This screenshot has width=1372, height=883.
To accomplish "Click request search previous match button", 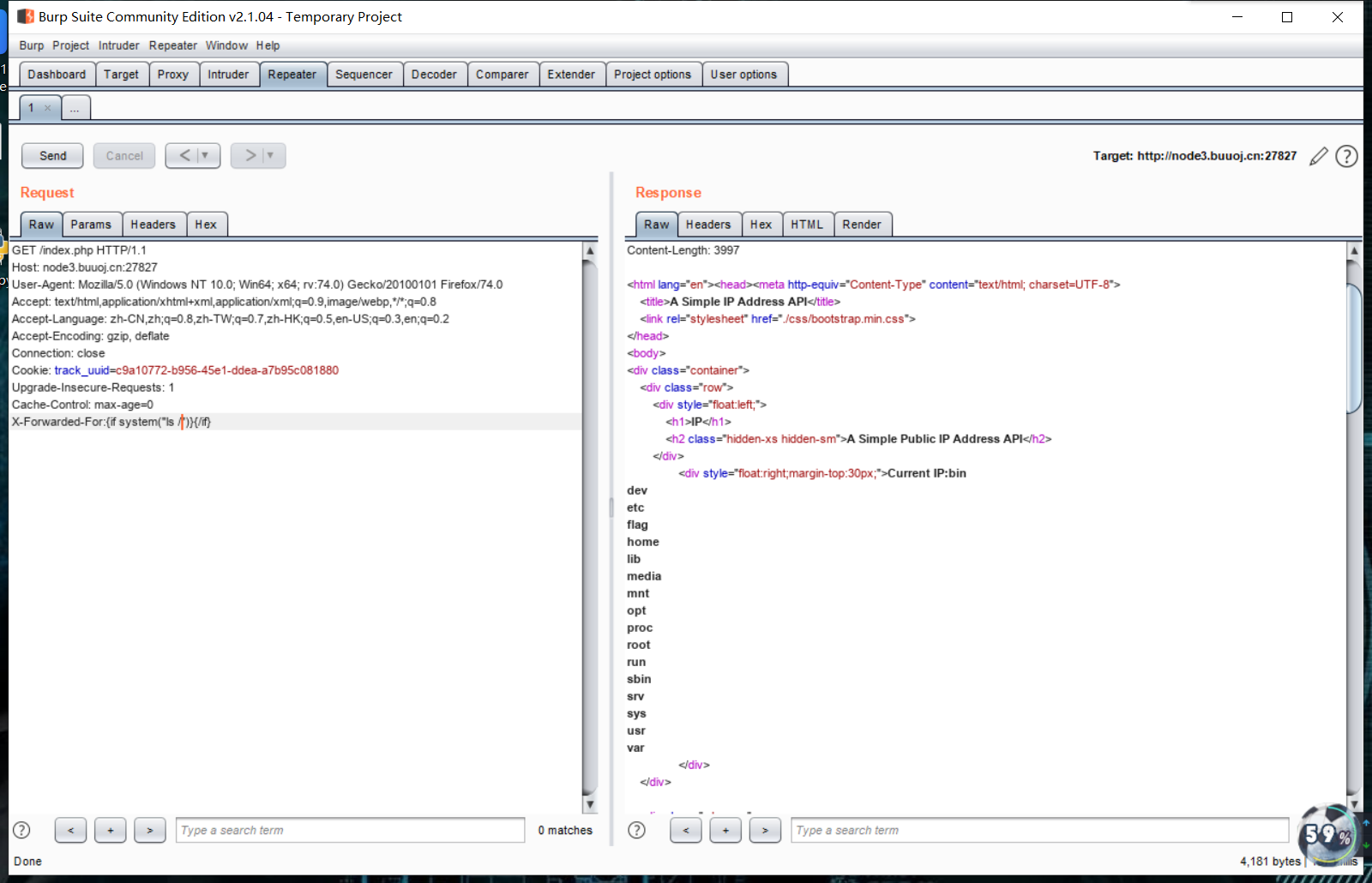I will (x=70, y=830).
